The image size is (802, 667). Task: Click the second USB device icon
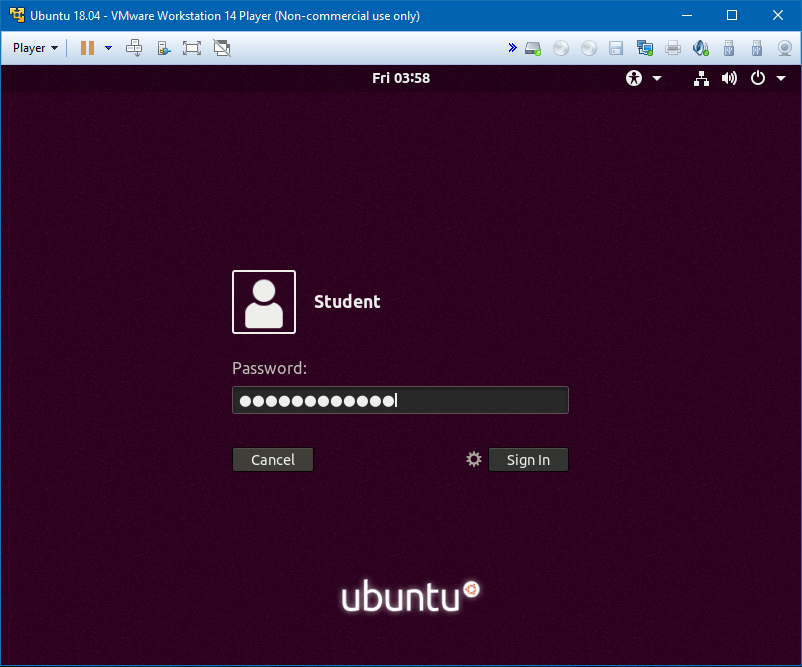tap(756, 49)
